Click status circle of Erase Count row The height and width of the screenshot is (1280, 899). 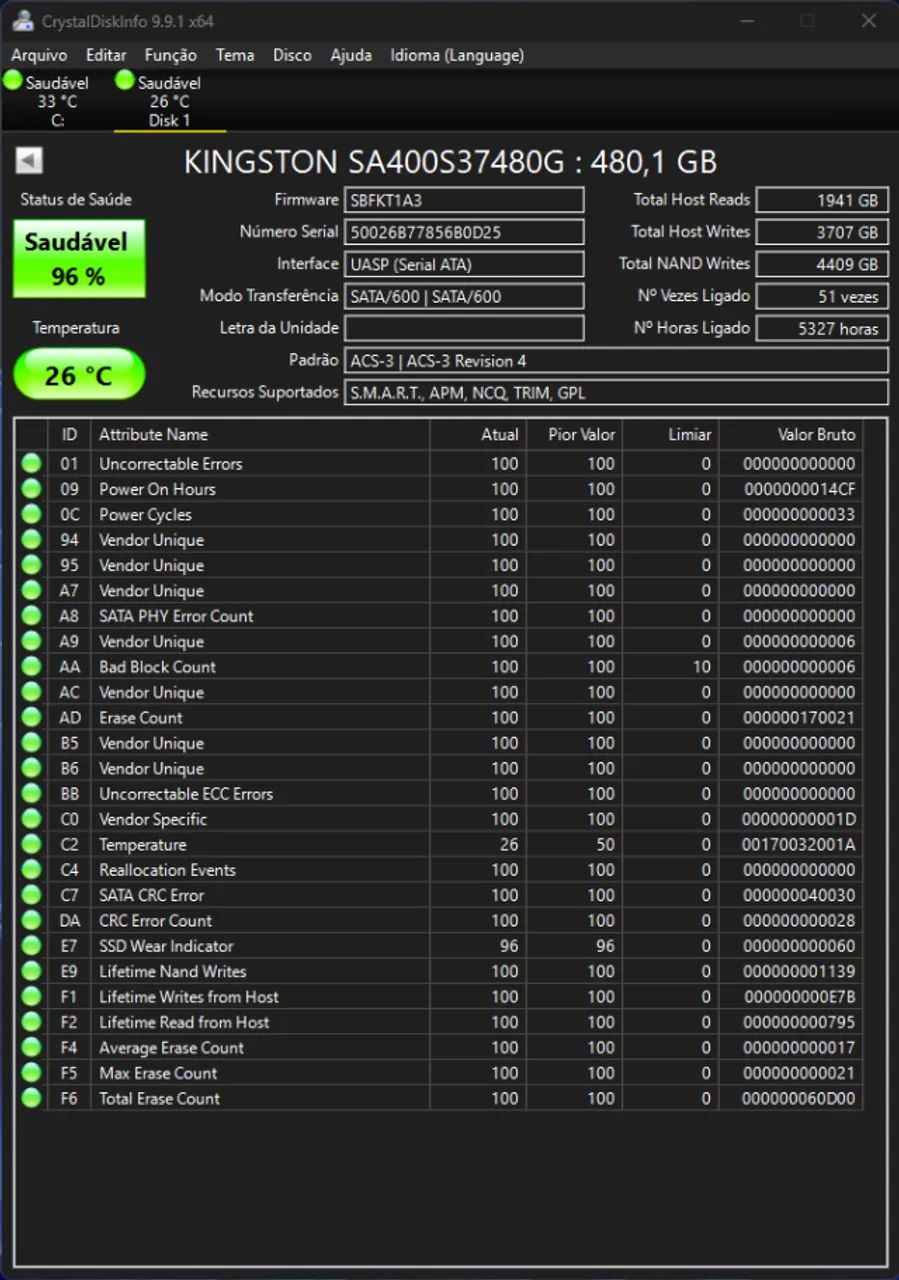32,717
